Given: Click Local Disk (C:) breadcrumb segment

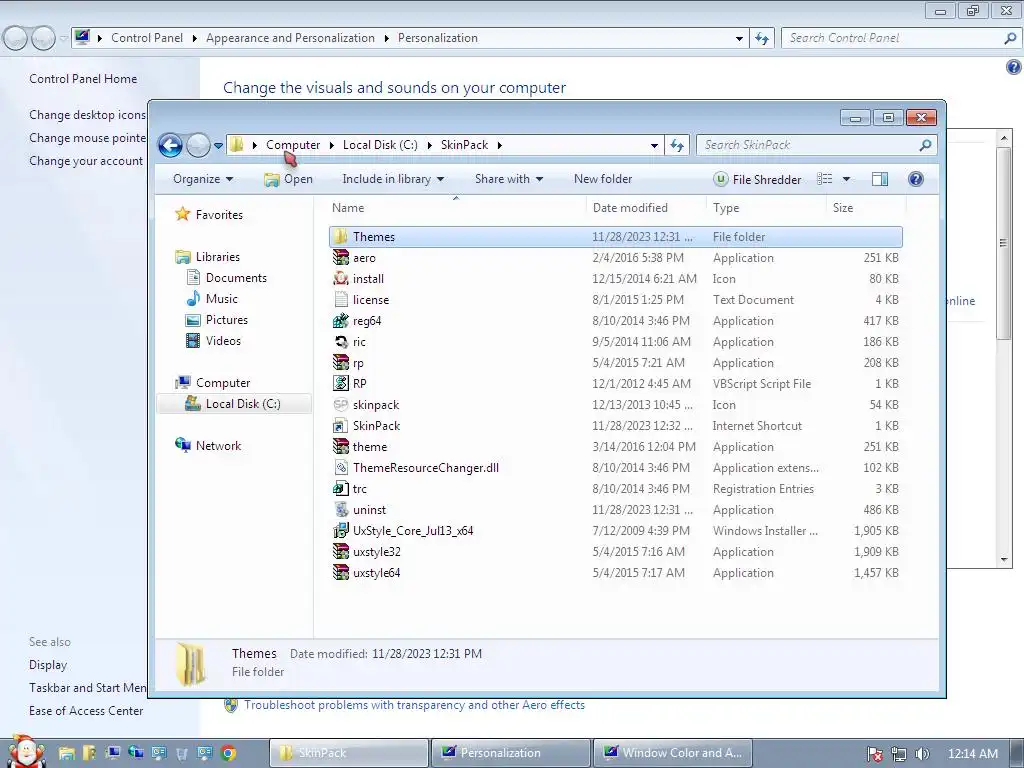Looking at the screenshot, I should (x=380, y=145).
